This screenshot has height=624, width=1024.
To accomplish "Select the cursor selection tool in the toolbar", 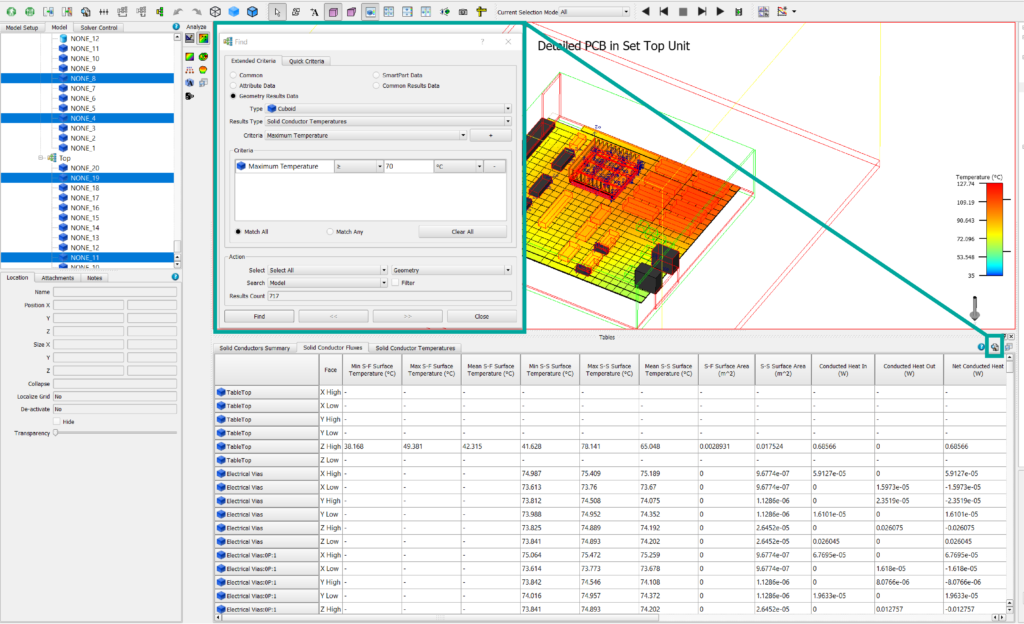I will pyautogui.click(x=278, y=12).
